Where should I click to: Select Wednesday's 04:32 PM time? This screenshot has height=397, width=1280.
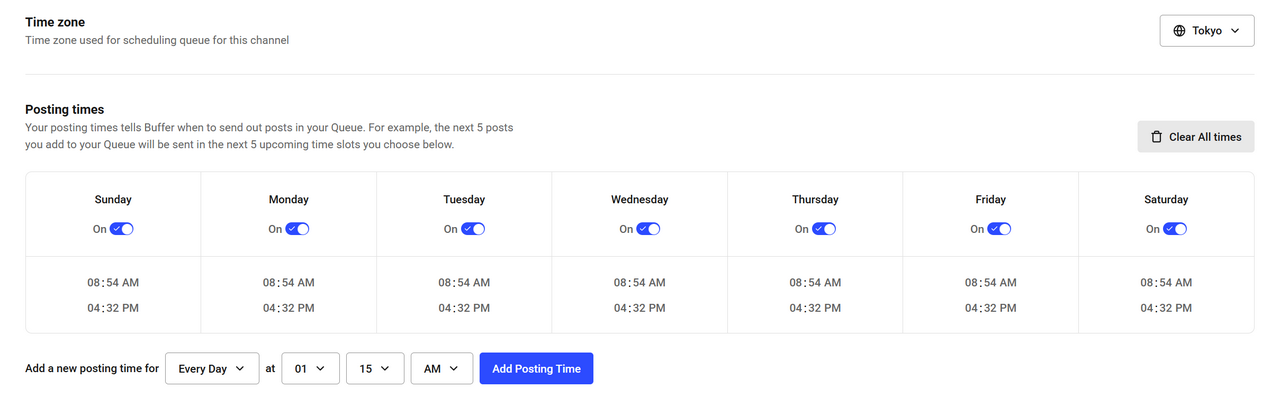(x=640, y=308)
